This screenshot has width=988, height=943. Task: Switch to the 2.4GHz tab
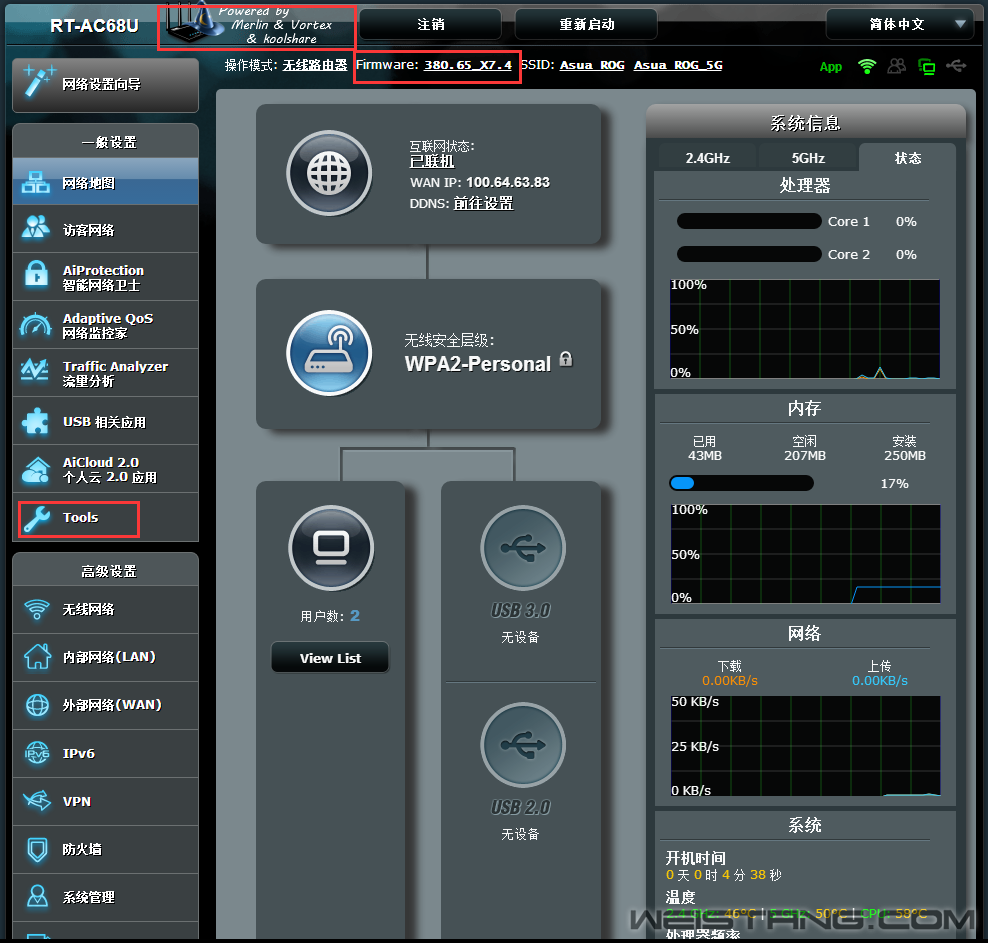pyautogui.click(x=708, y=157)
